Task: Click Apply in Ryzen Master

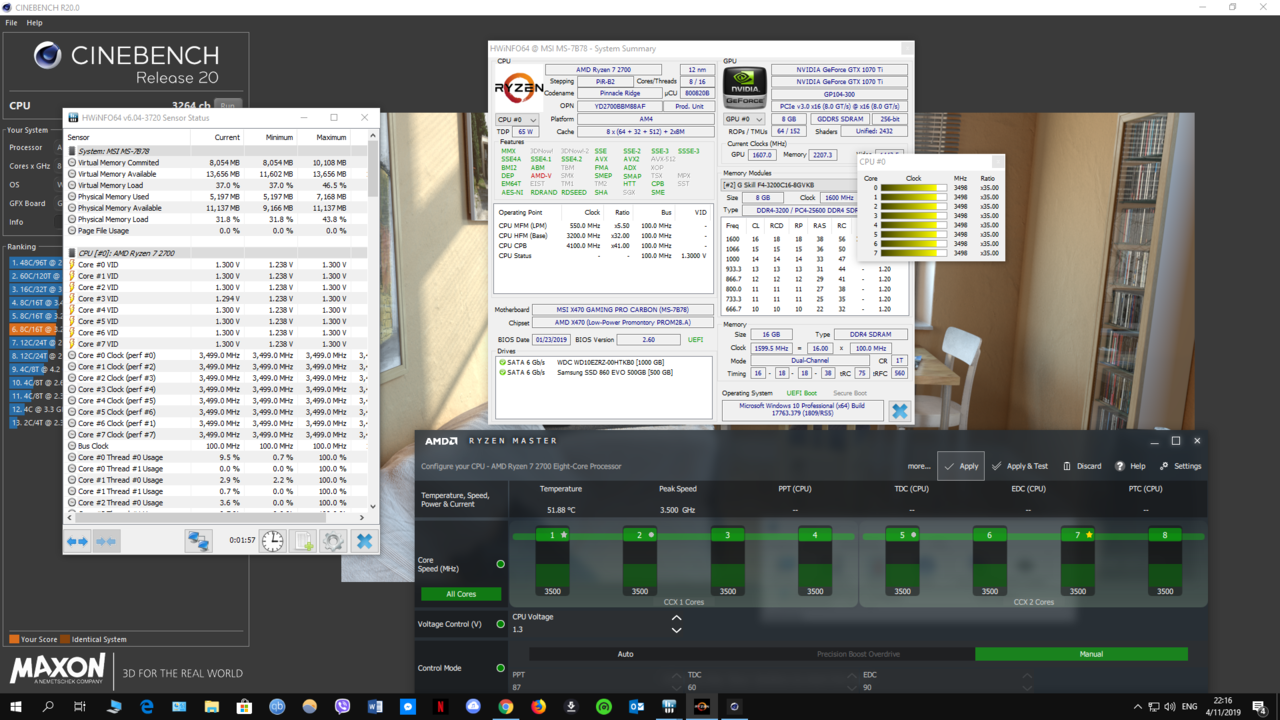Action: tap(960, 466)
